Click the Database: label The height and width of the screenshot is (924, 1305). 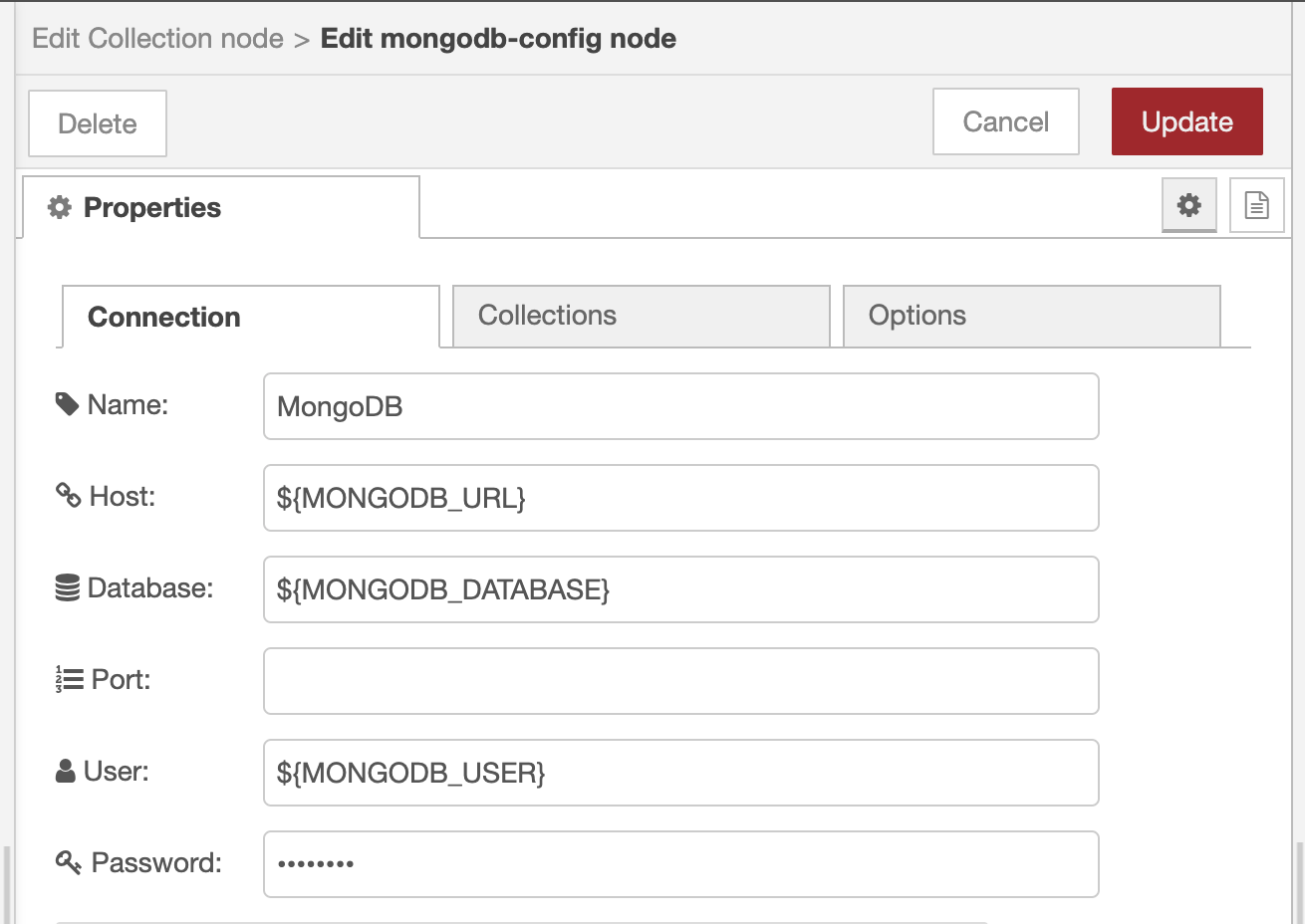[150, 587]
